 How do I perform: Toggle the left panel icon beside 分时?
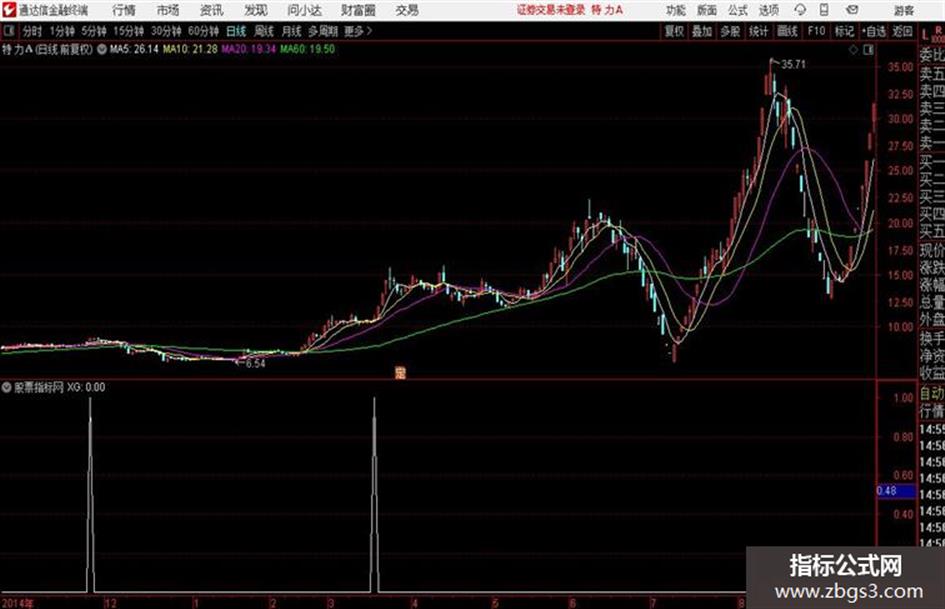click(8, 31)
